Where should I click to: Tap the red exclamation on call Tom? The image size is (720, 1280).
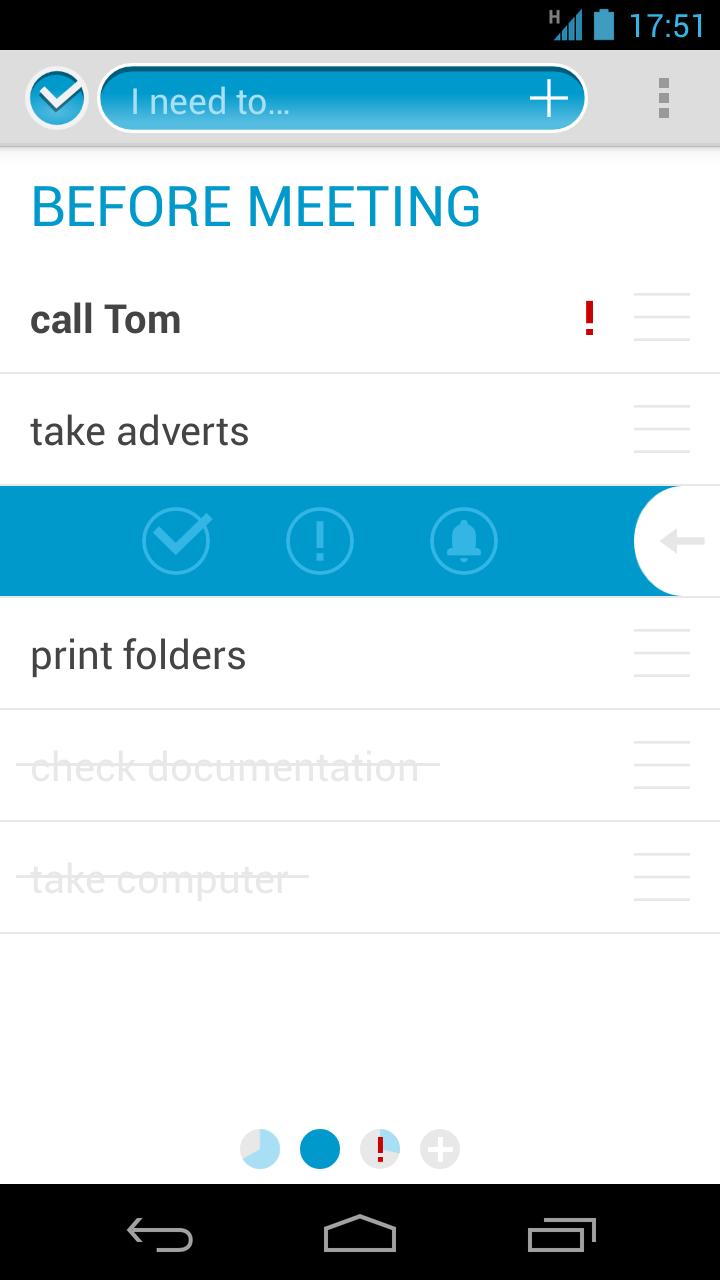point(589,319)
